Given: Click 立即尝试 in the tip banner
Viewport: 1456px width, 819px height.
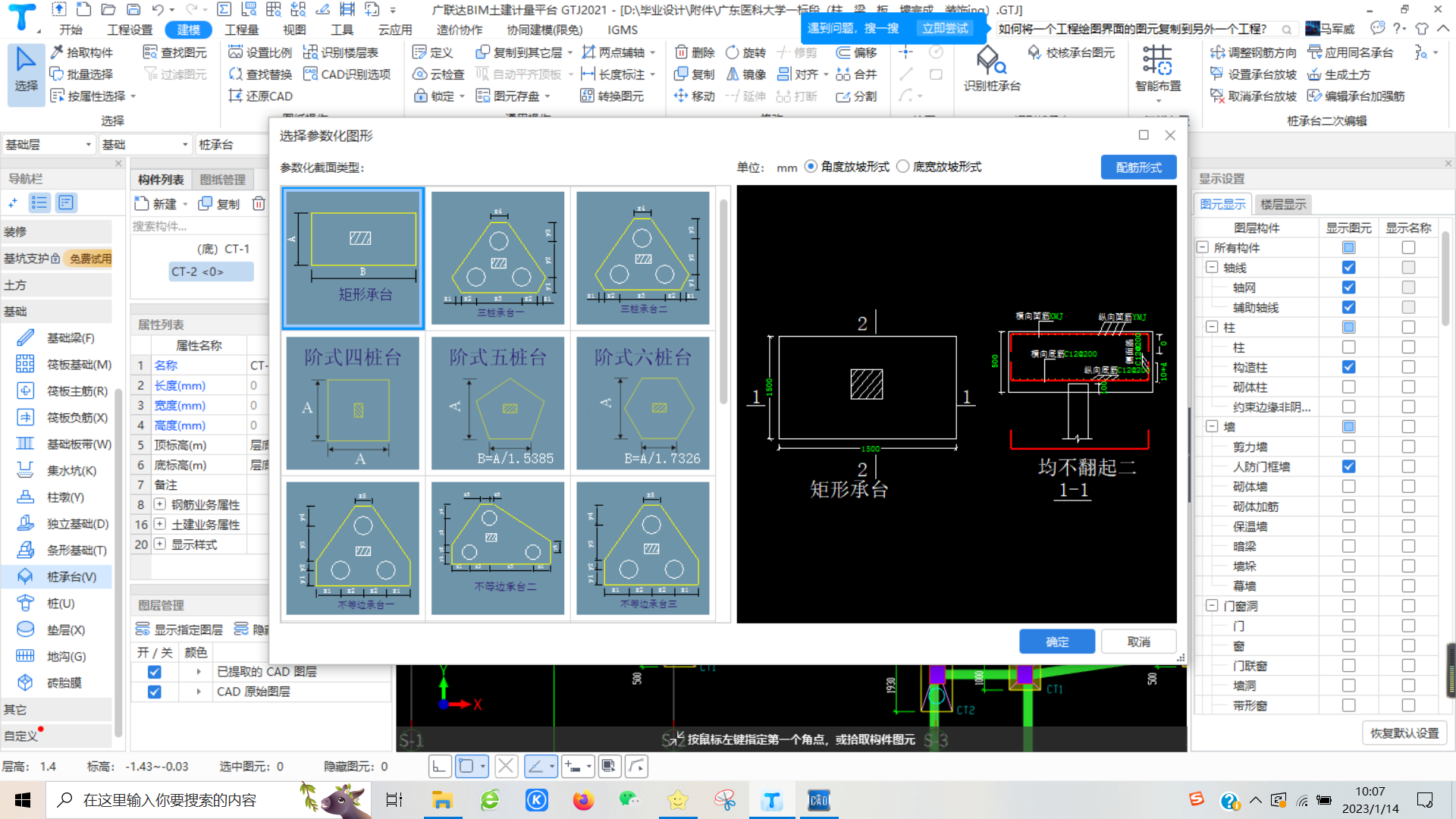Looking at the screenshot, I should coord(945,28).
